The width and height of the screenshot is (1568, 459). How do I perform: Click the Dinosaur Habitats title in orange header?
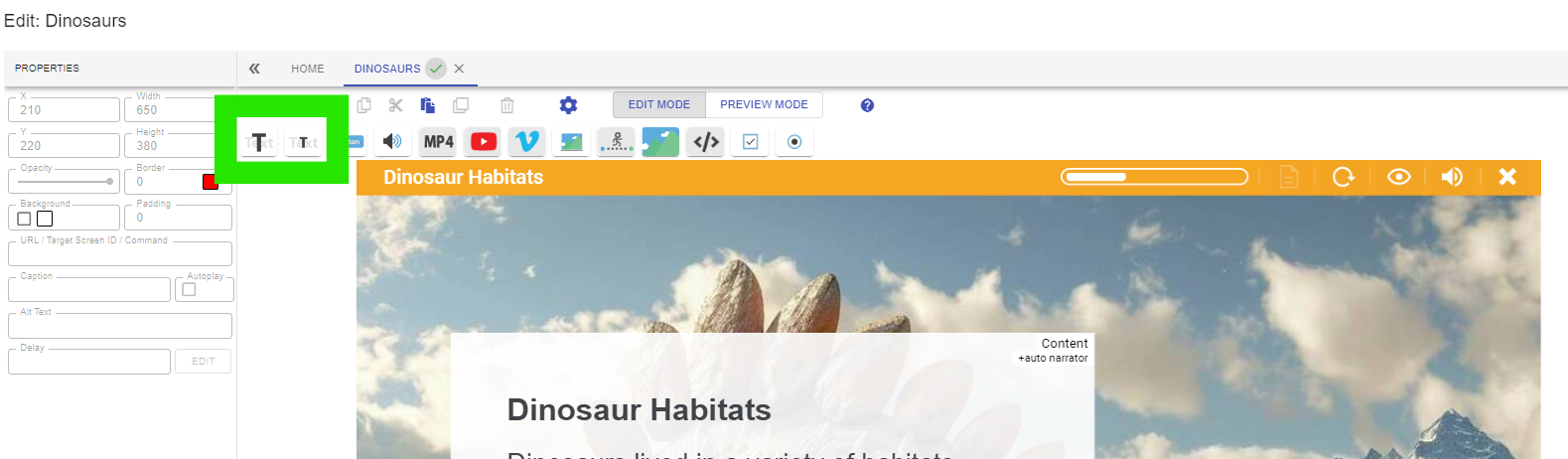pos(464,177)
